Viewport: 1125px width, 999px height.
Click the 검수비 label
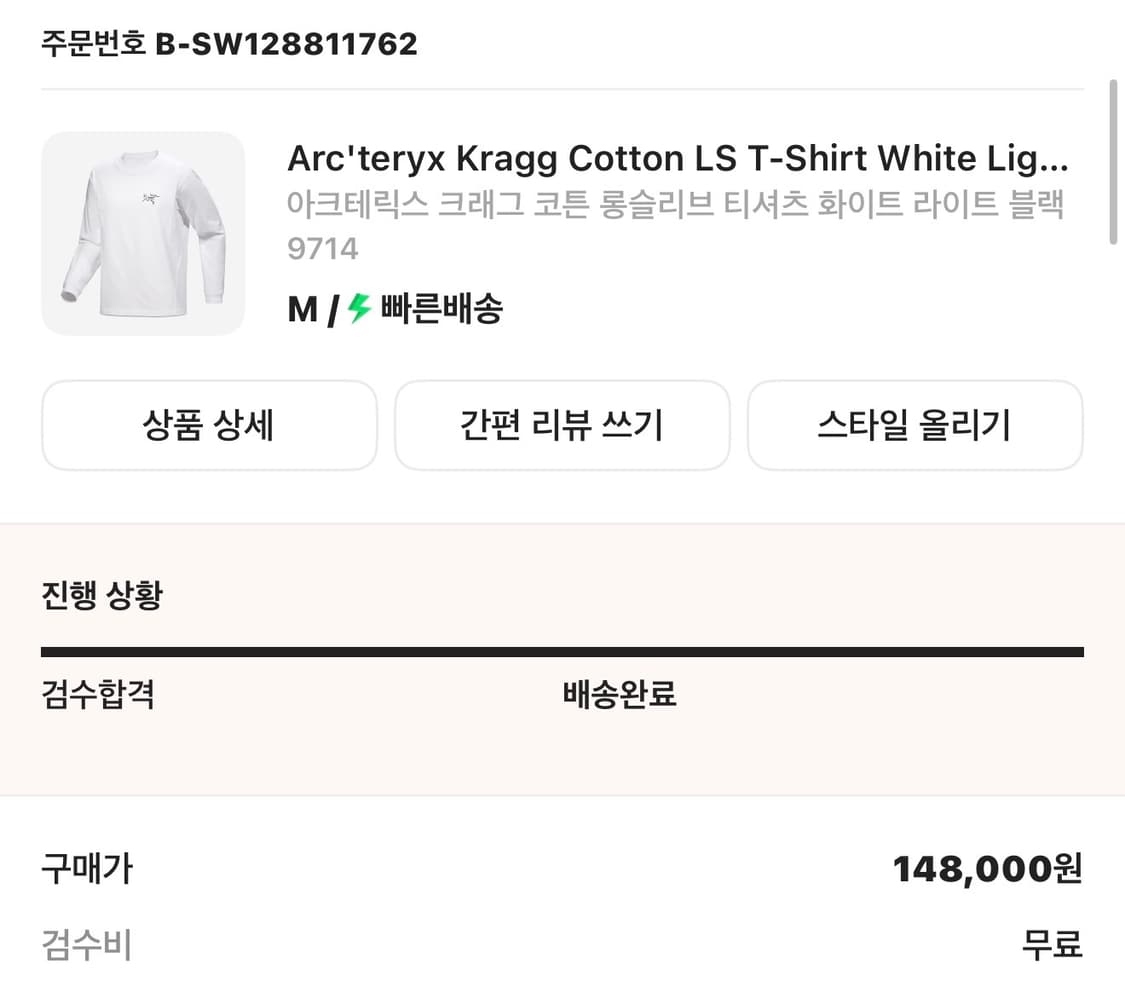coord(86,944)
